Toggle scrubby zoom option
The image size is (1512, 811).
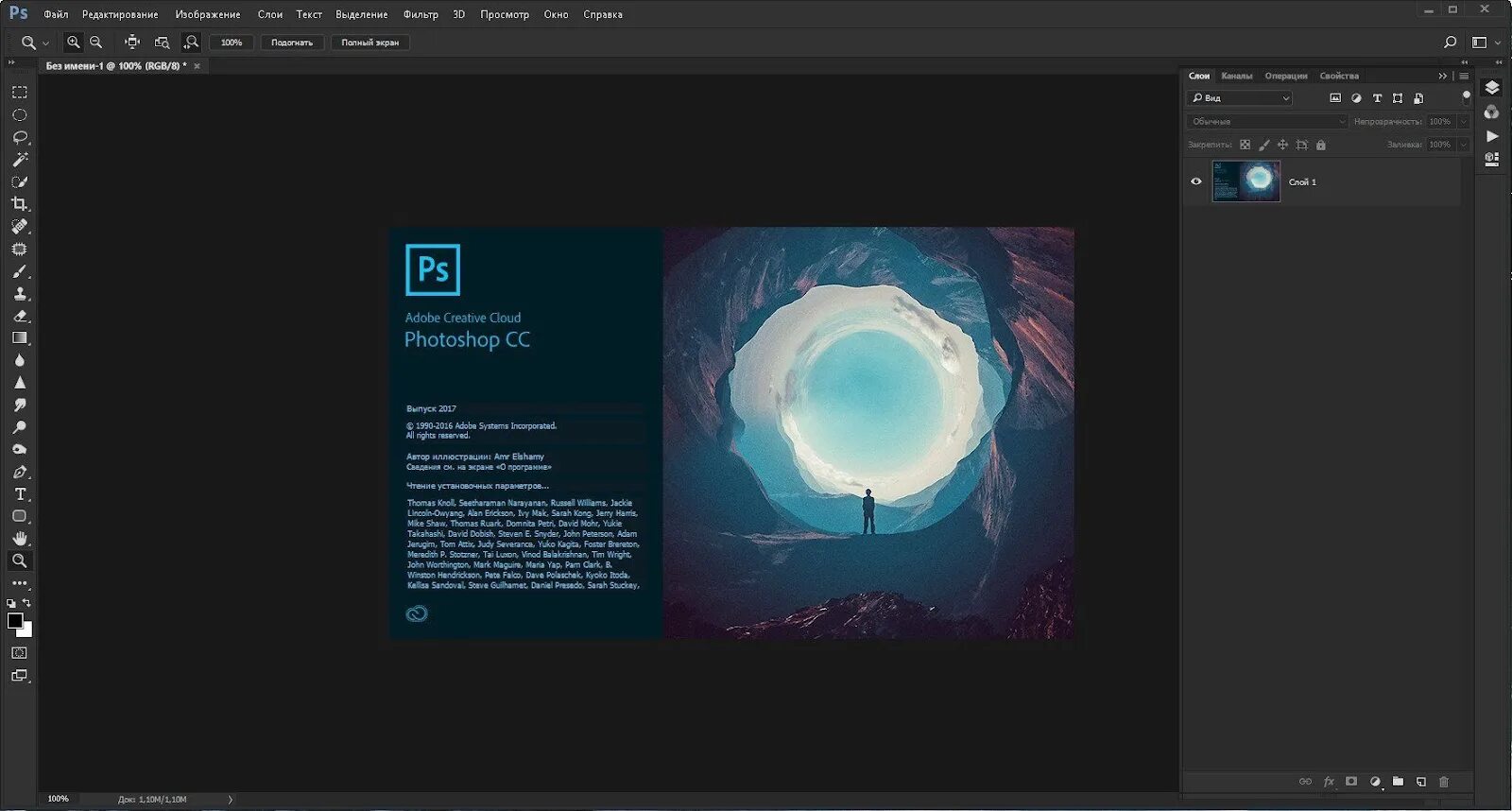pos(191,43)
